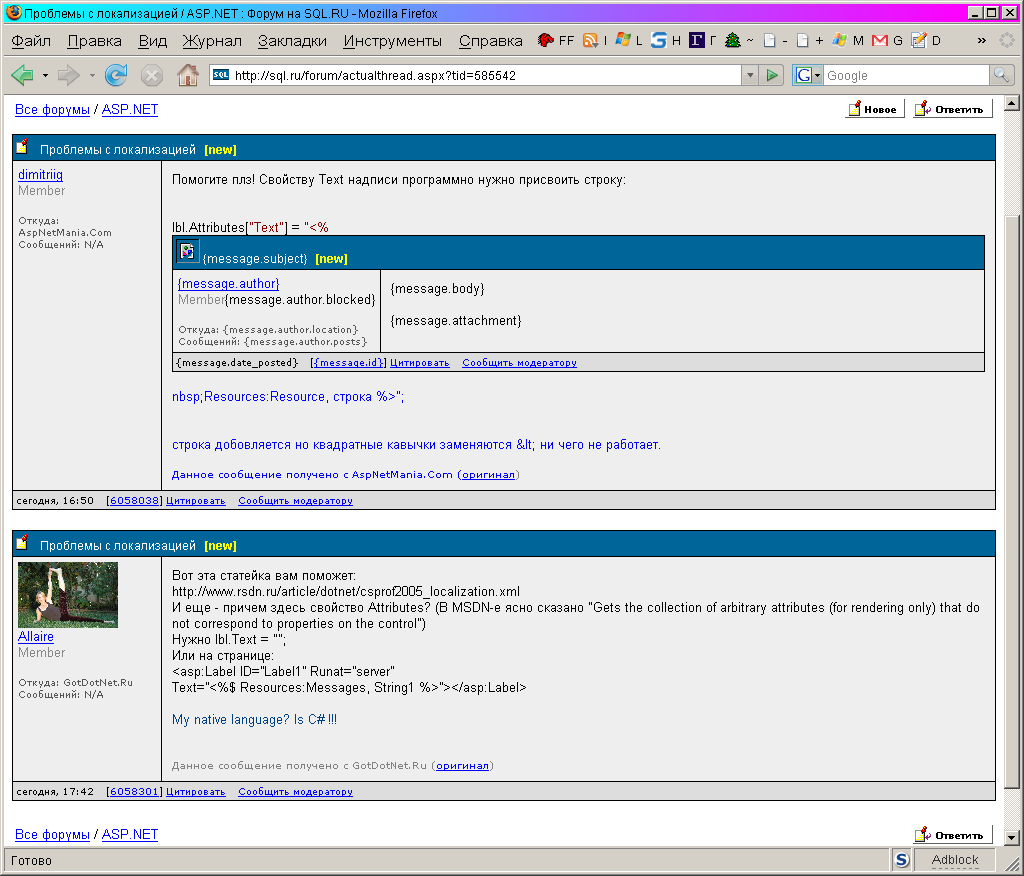Open the Back history dropdown arrow
1024x876 pixels.
point(45,75)
